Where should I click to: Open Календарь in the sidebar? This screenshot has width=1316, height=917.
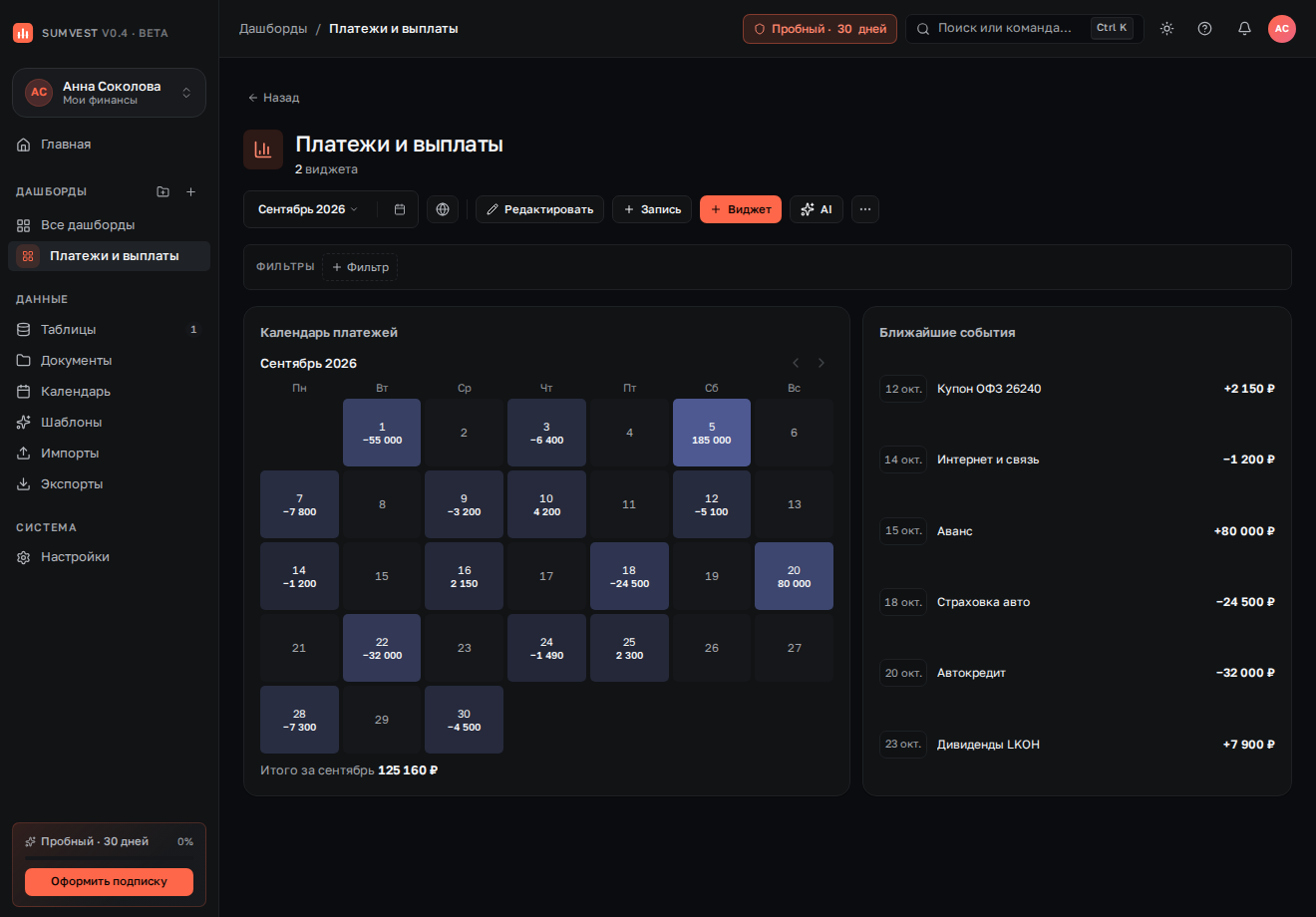click(109, 392)
